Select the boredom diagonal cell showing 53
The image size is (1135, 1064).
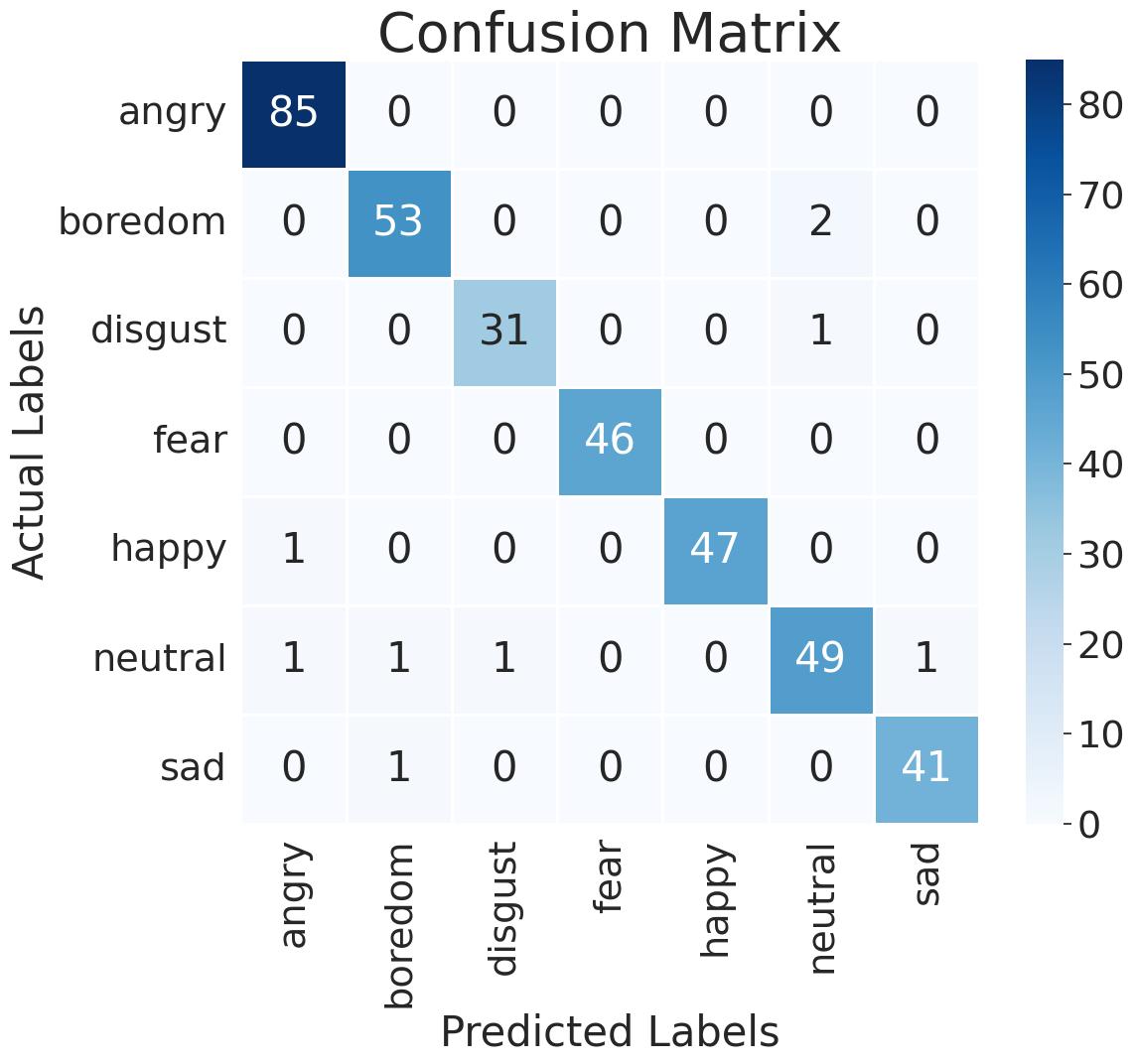click(x=399, y=222)
